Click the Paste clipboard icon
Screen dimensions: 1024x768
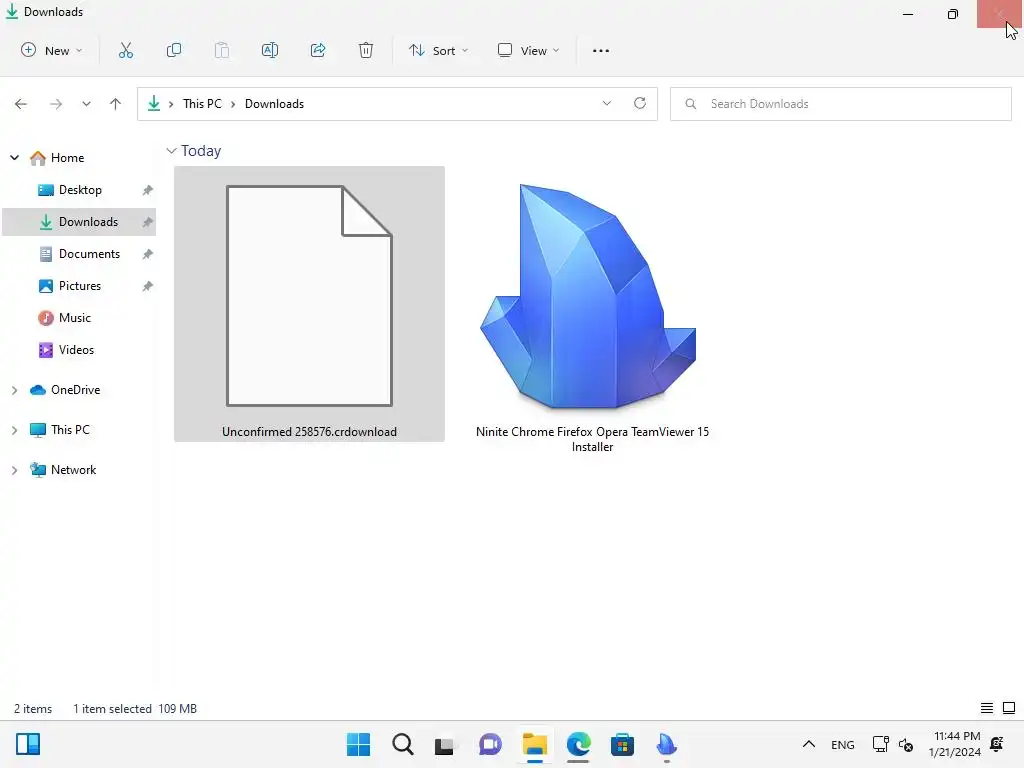click(x=222, y=50)
